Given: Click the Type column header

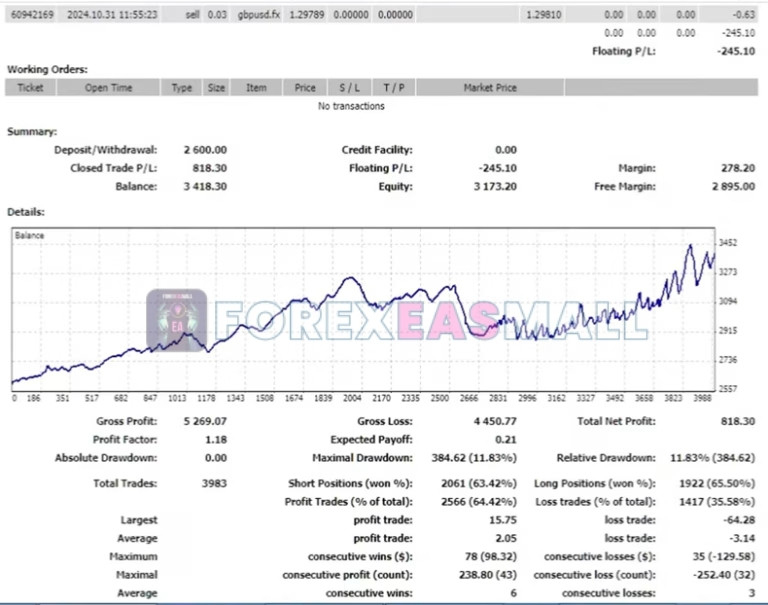Looking at the screenshot, I should pos(181,88).
